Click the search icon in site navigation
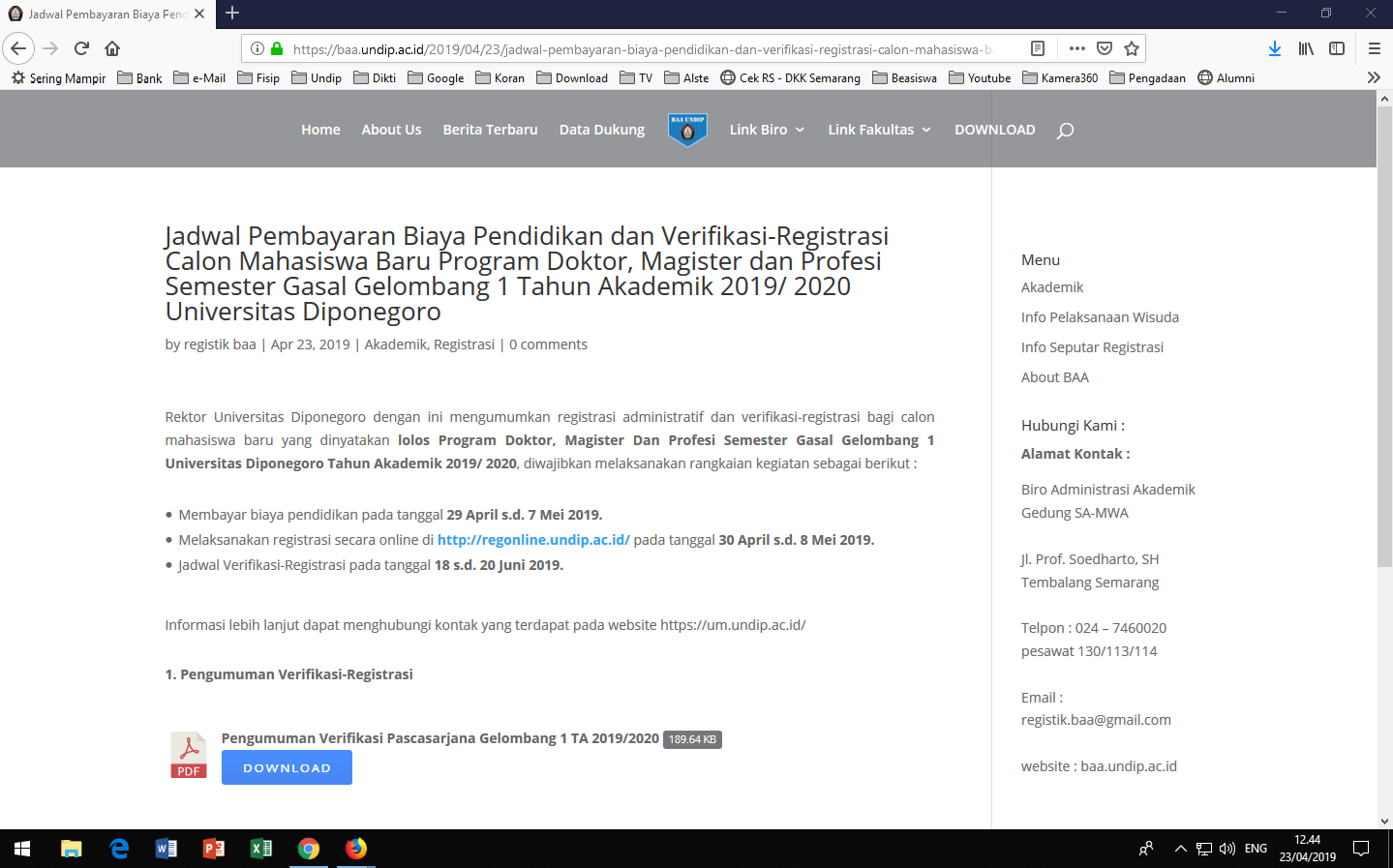 (x=1065, y=131)
